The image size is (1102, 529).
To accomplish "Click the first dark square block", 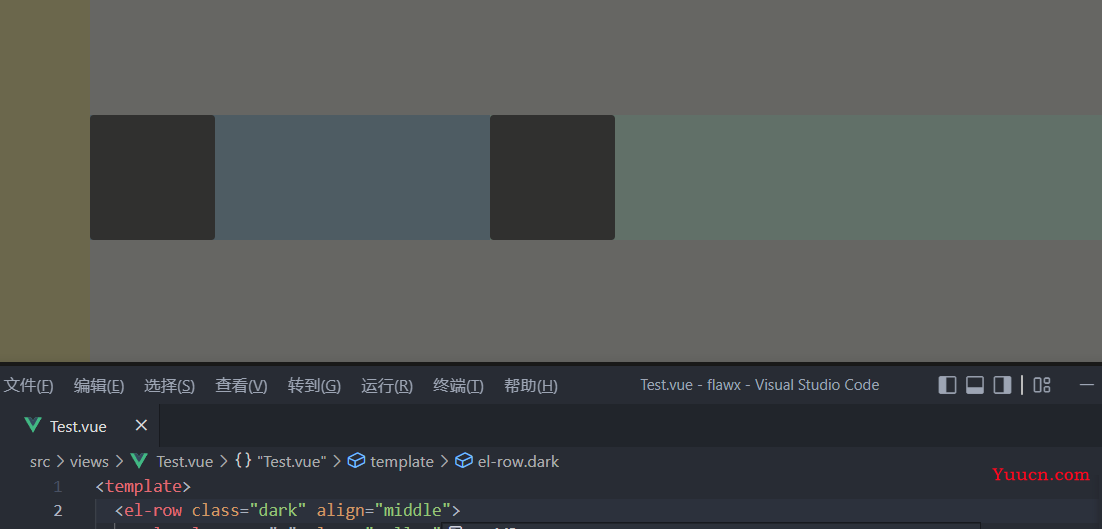I will coord(153,178).
